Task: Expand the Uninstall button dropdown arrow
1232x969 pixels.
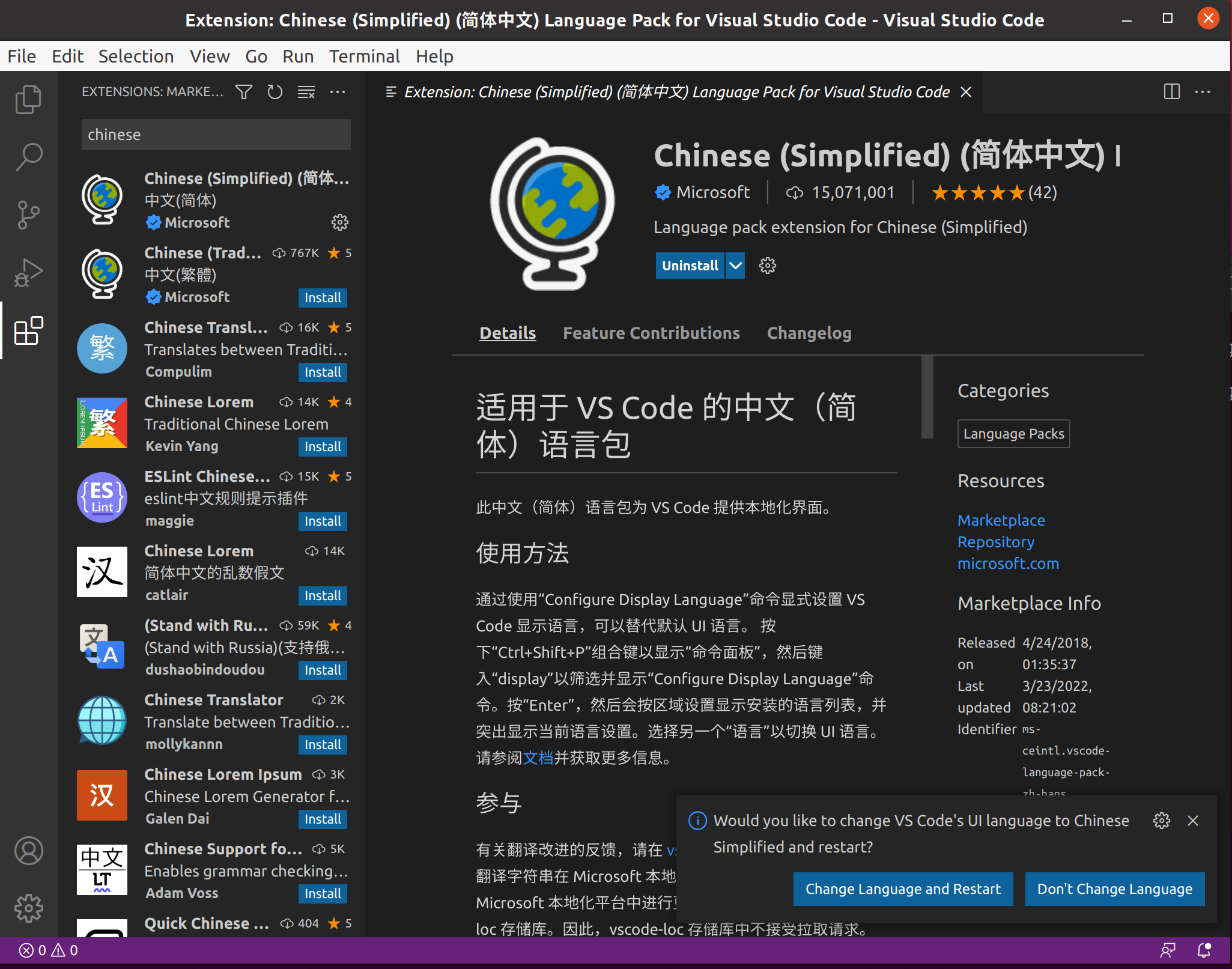Action: [735, 266]
